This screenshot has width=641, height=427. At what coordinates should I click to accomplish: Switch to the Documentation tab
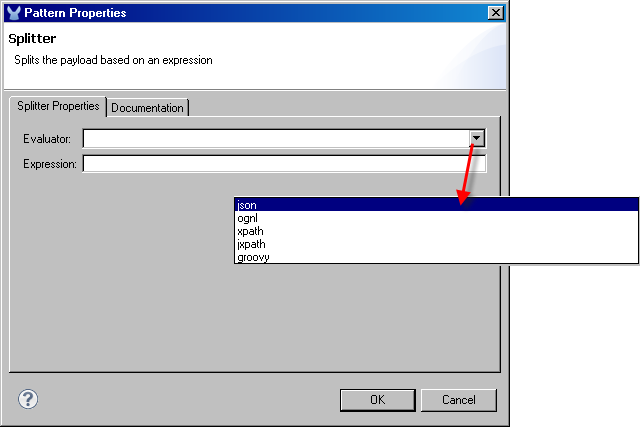click(148, 108)
